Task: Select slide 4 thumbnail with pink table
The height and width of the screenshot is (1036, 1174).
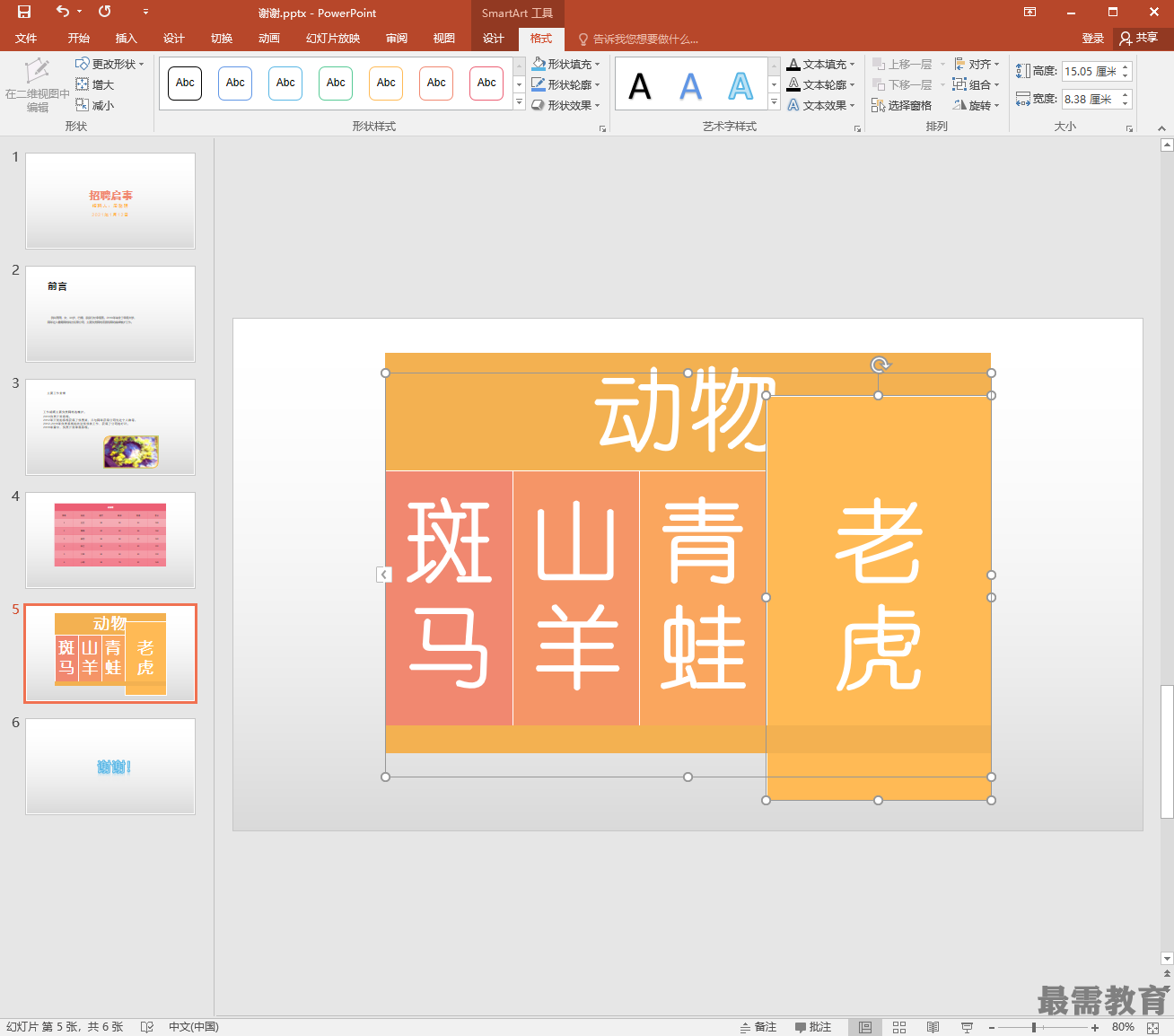Action: (110, 540)
